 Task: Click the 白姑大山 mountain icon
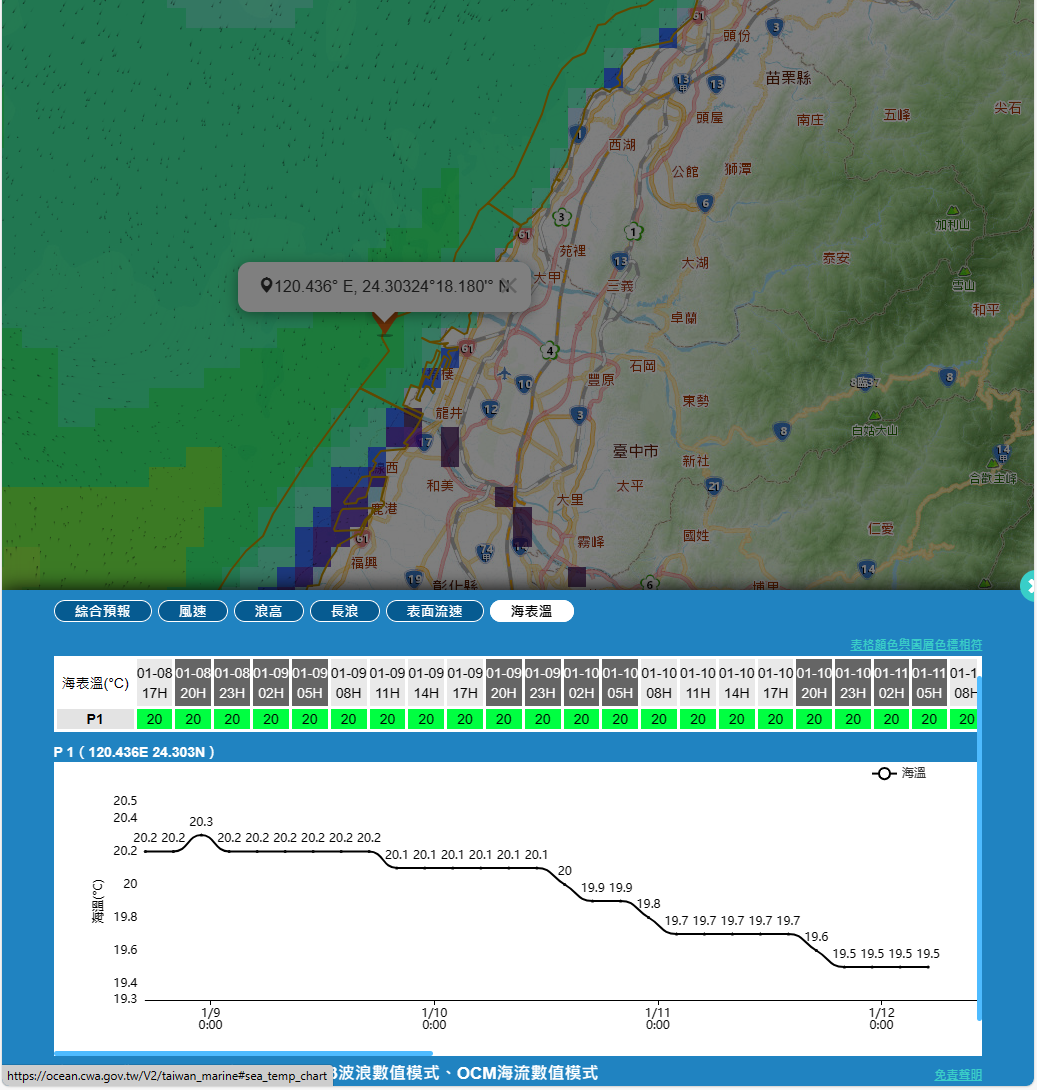pyautogui.click(x=875, y=415)
